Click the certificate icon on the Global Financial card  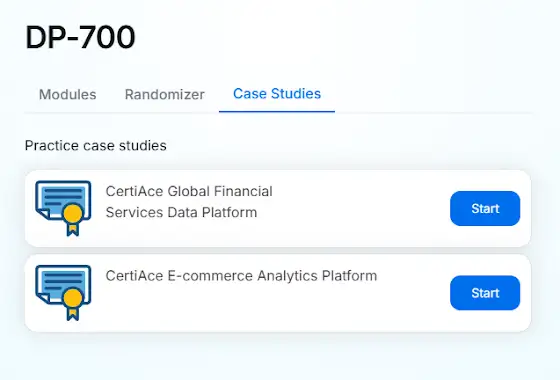(63, 208)
